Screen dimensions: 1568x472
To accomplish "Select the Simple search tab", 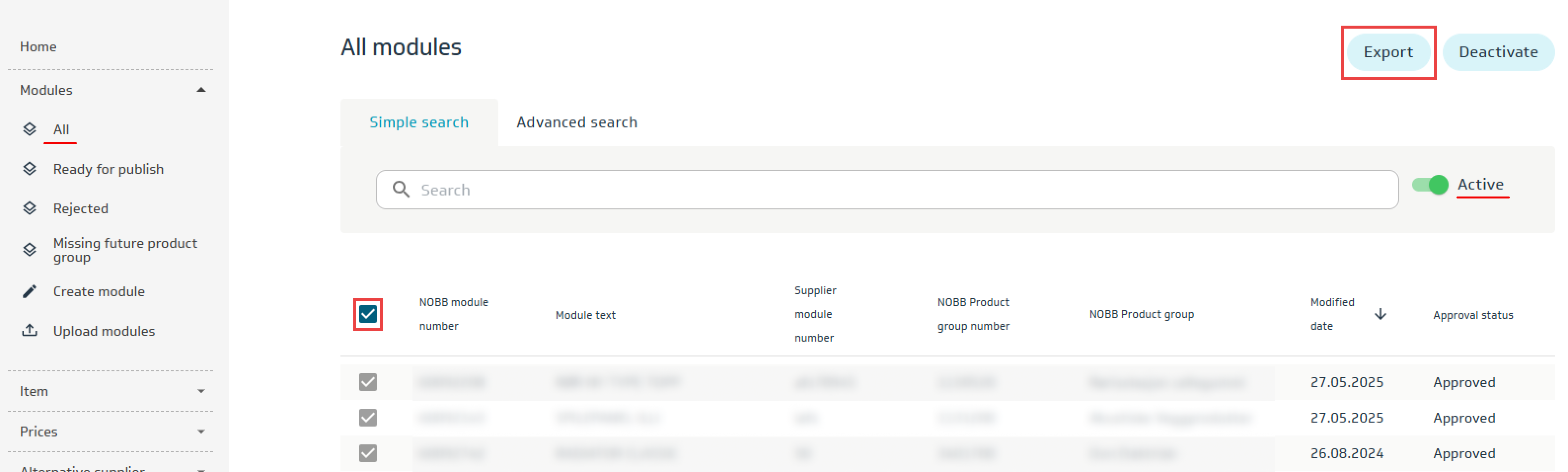I will click(x=419, y=122).
